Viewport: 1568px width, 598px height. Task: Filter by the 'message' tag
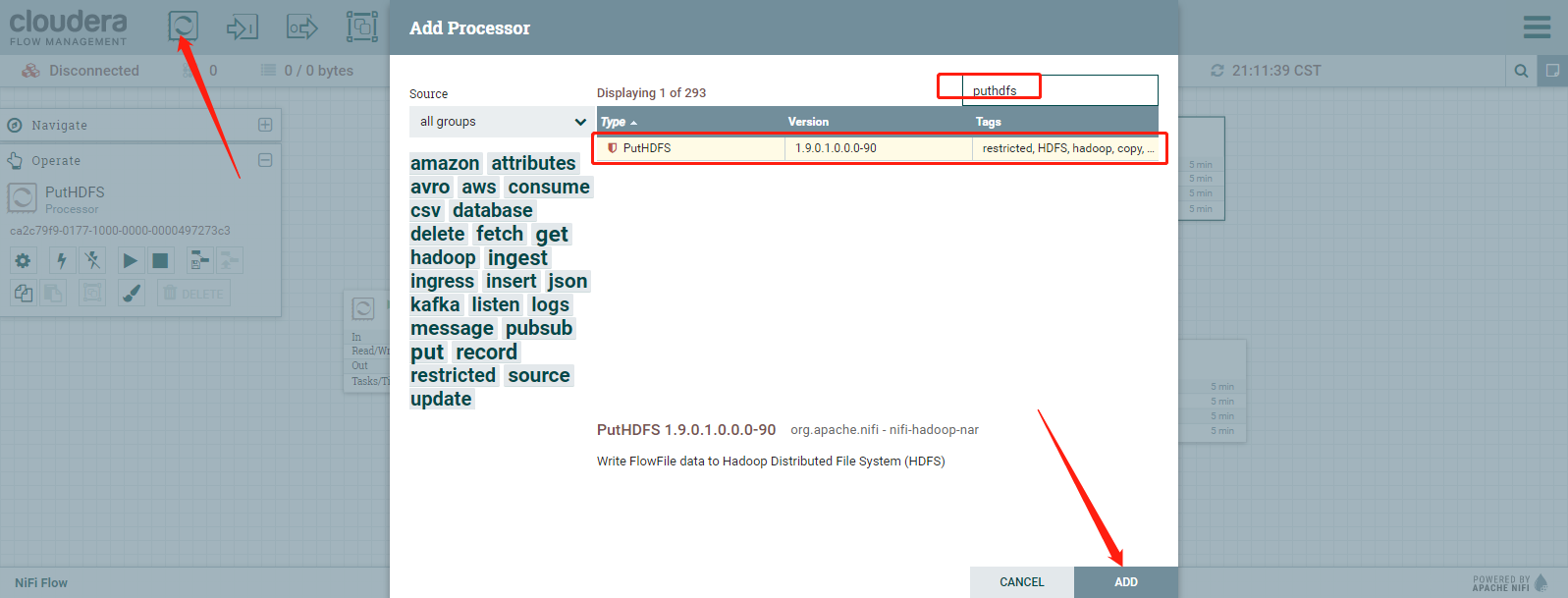tap(452, 328)
